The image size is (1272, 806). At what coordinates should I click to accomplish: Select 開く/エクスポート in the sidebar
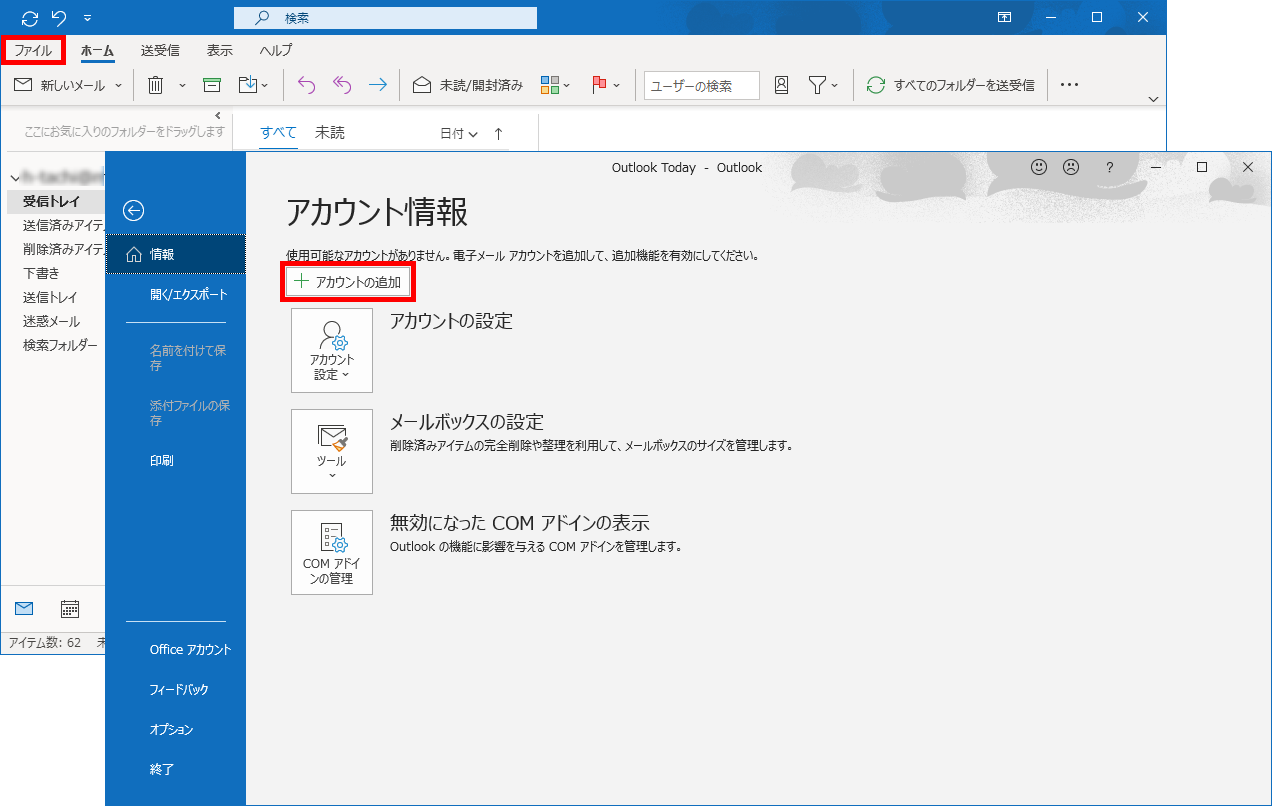tap(188, 295)
